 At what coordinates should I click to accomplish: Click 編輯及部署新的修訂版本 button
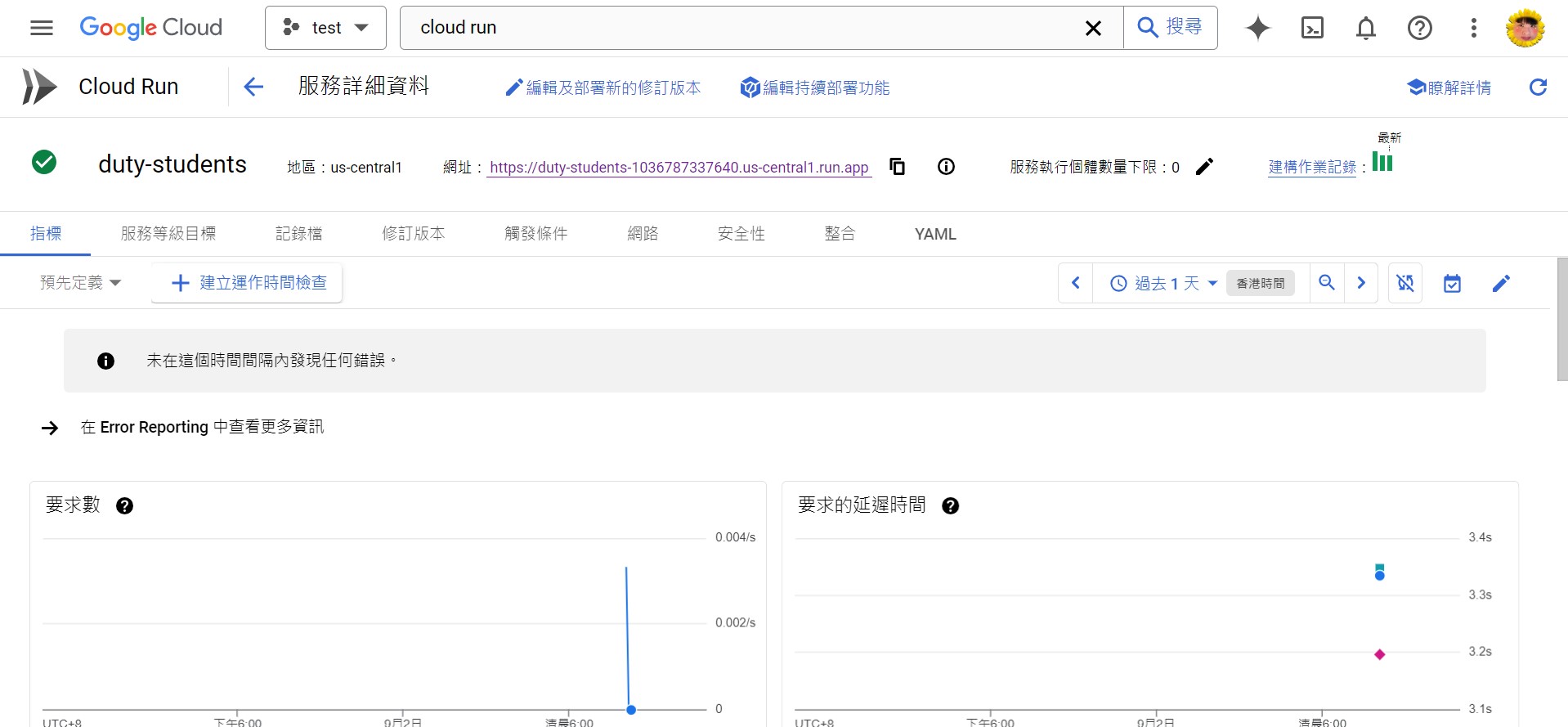coord(603,88)
